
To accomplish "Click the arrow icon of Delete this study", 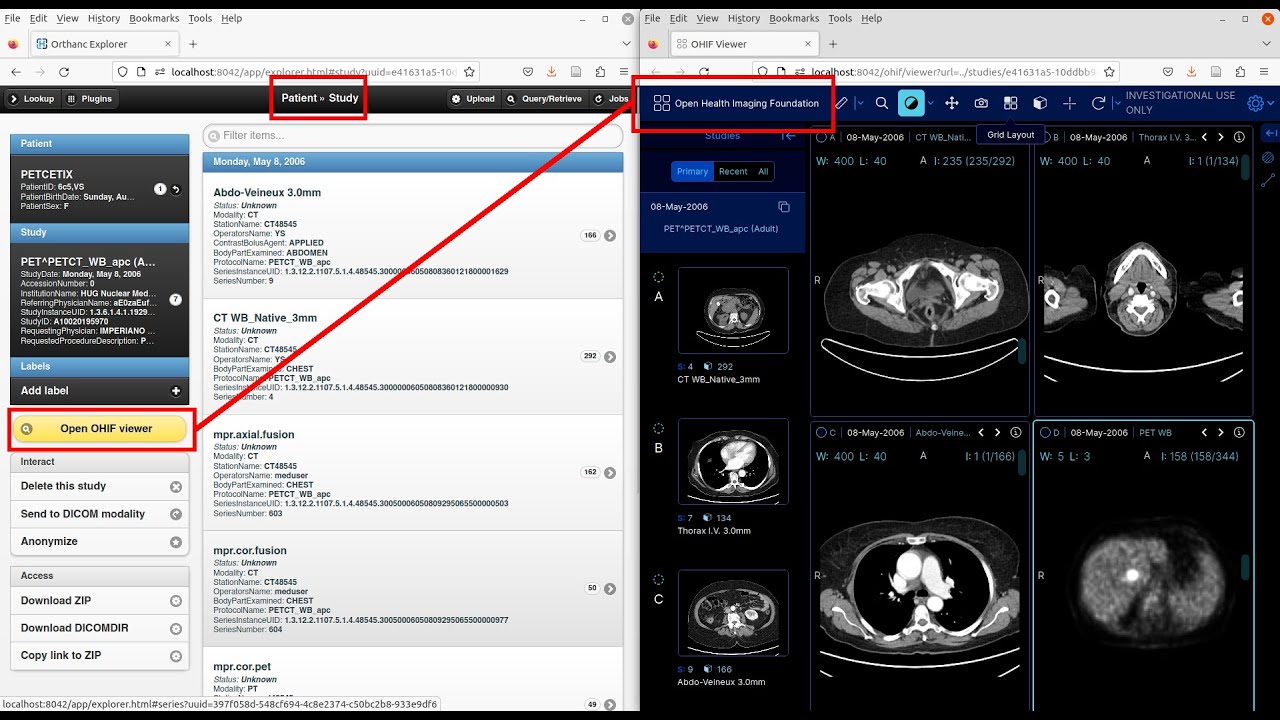I will [x=176, y=487].
